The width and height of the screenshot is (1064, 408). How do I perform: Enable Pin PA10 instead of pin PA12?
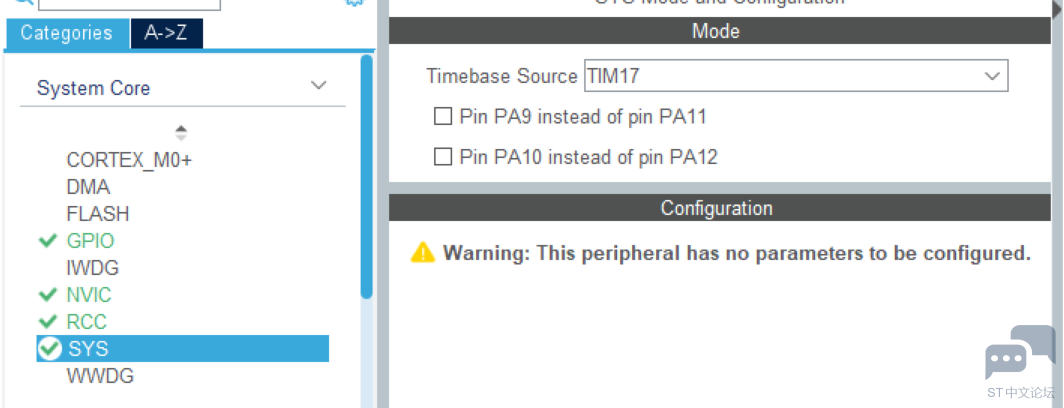pos(442,157)
